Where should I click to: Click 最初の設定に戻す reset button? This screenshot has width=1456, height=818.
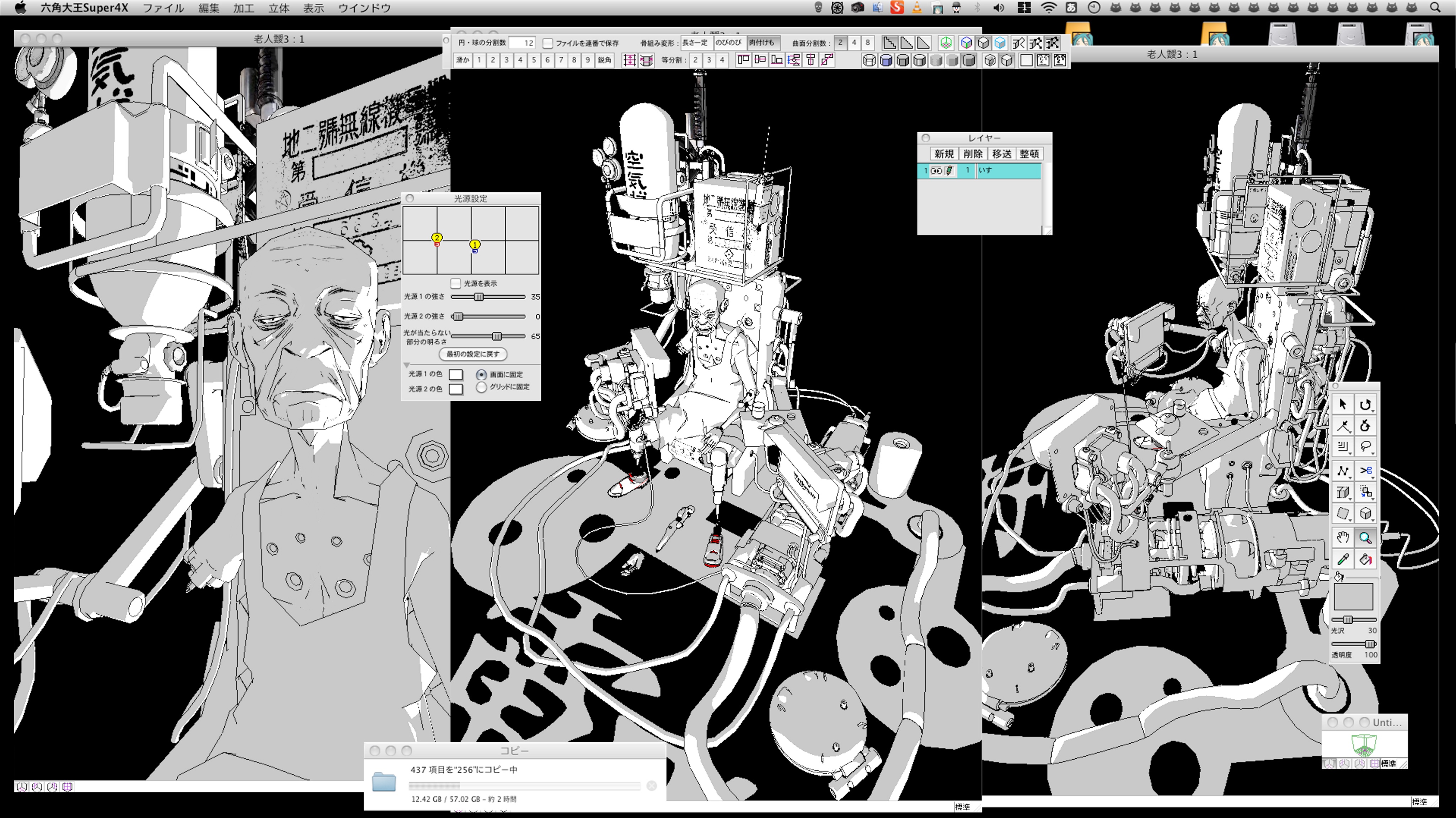tap(472, 354)
